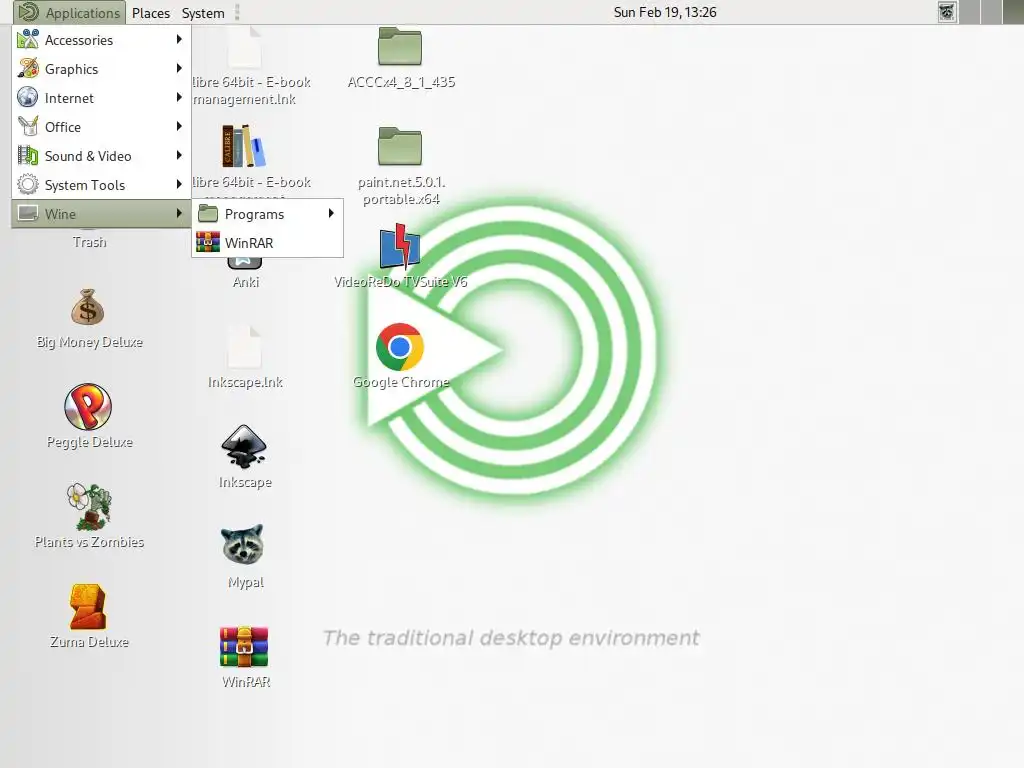This screenshot has height=768, width=1024.
Task: Expand the arrow beside Office
Action: [179, 126]
